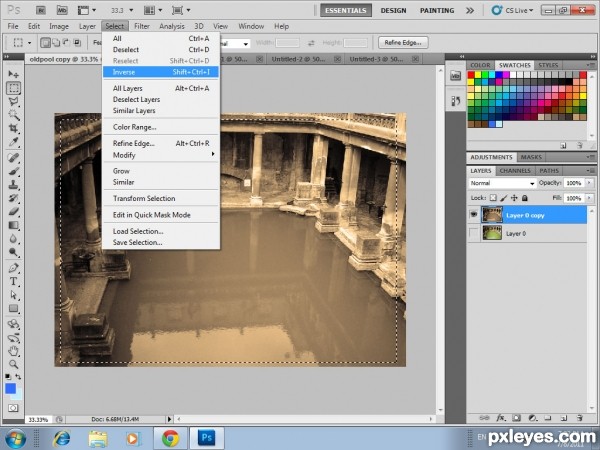Launch Adobe Bridge from application bar

[41, 10]
